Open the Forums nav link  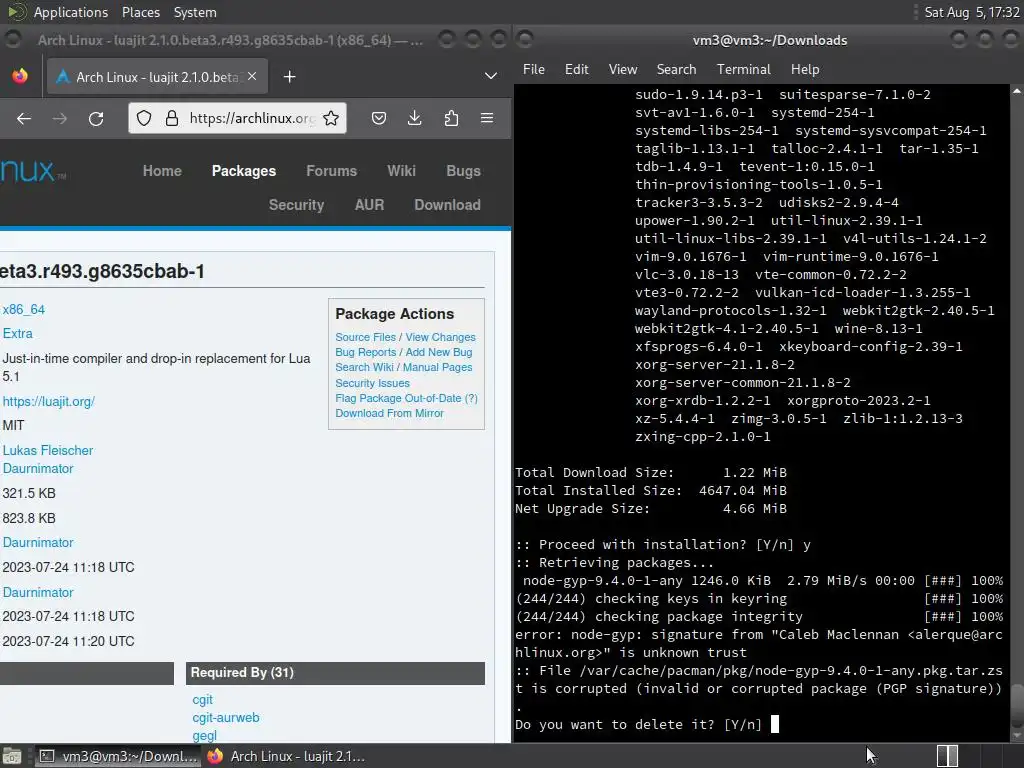331,171
